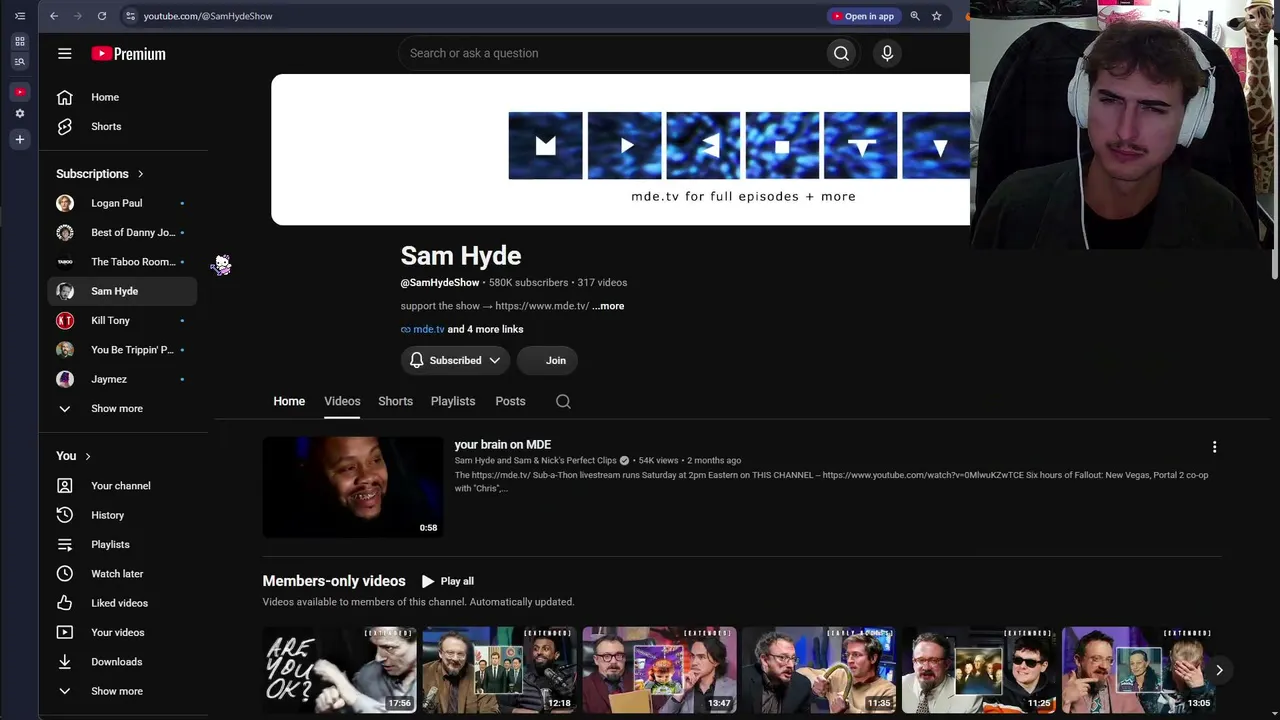Open the Logan Paul subscription
This screenshot has height=720, width=1280.
click(122, 203)
